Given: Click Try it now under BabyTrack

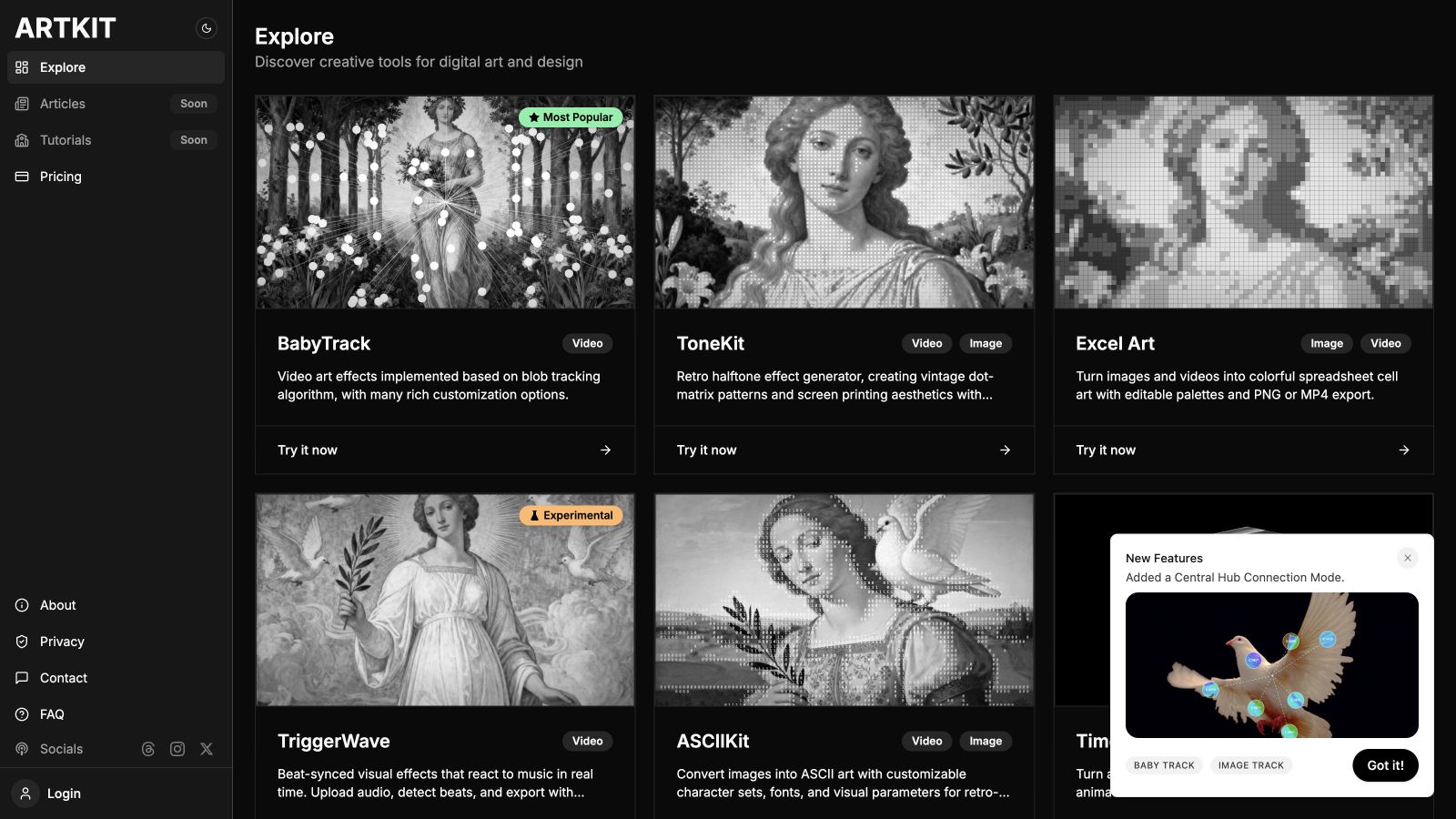Looking at the screenshot, I should (x=308, y=450).
